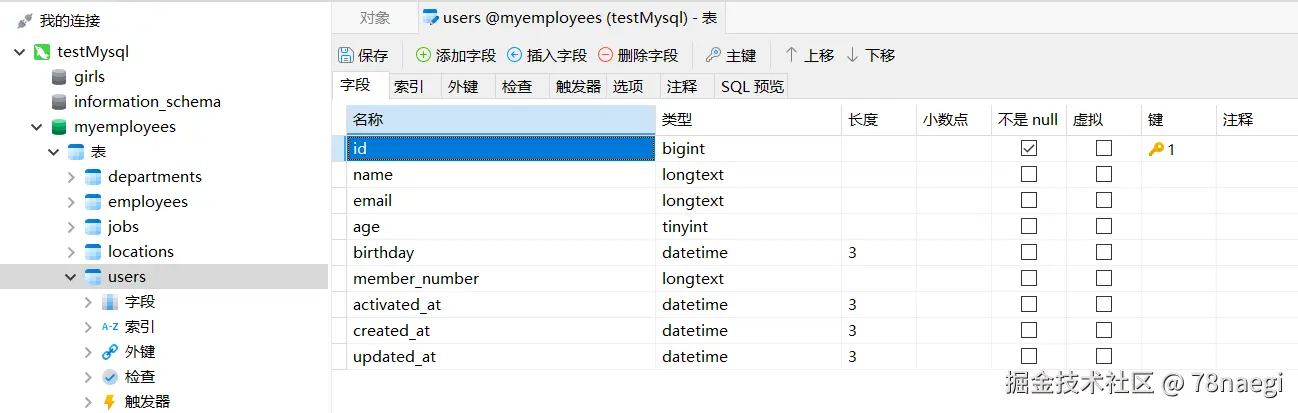The width and height of the screenshot is (1298, 413).
Task: Check 不是 null for age field
Action: point(1029,226)
